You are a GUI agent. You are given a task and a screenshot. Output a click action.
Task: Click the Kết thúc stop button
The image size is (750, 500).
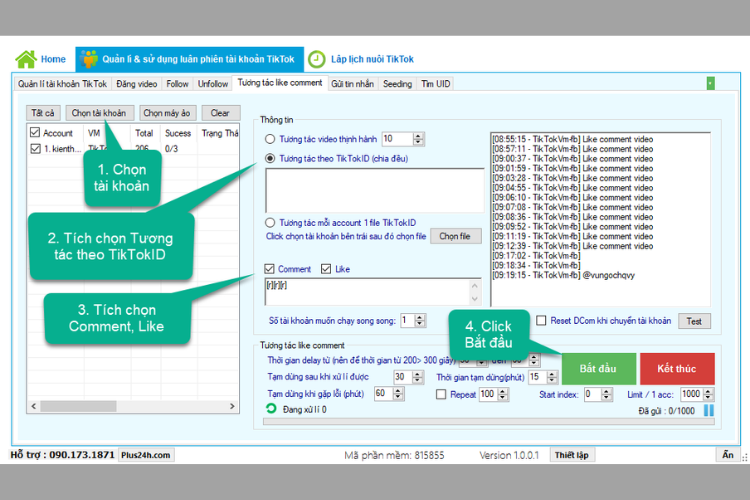677,368
